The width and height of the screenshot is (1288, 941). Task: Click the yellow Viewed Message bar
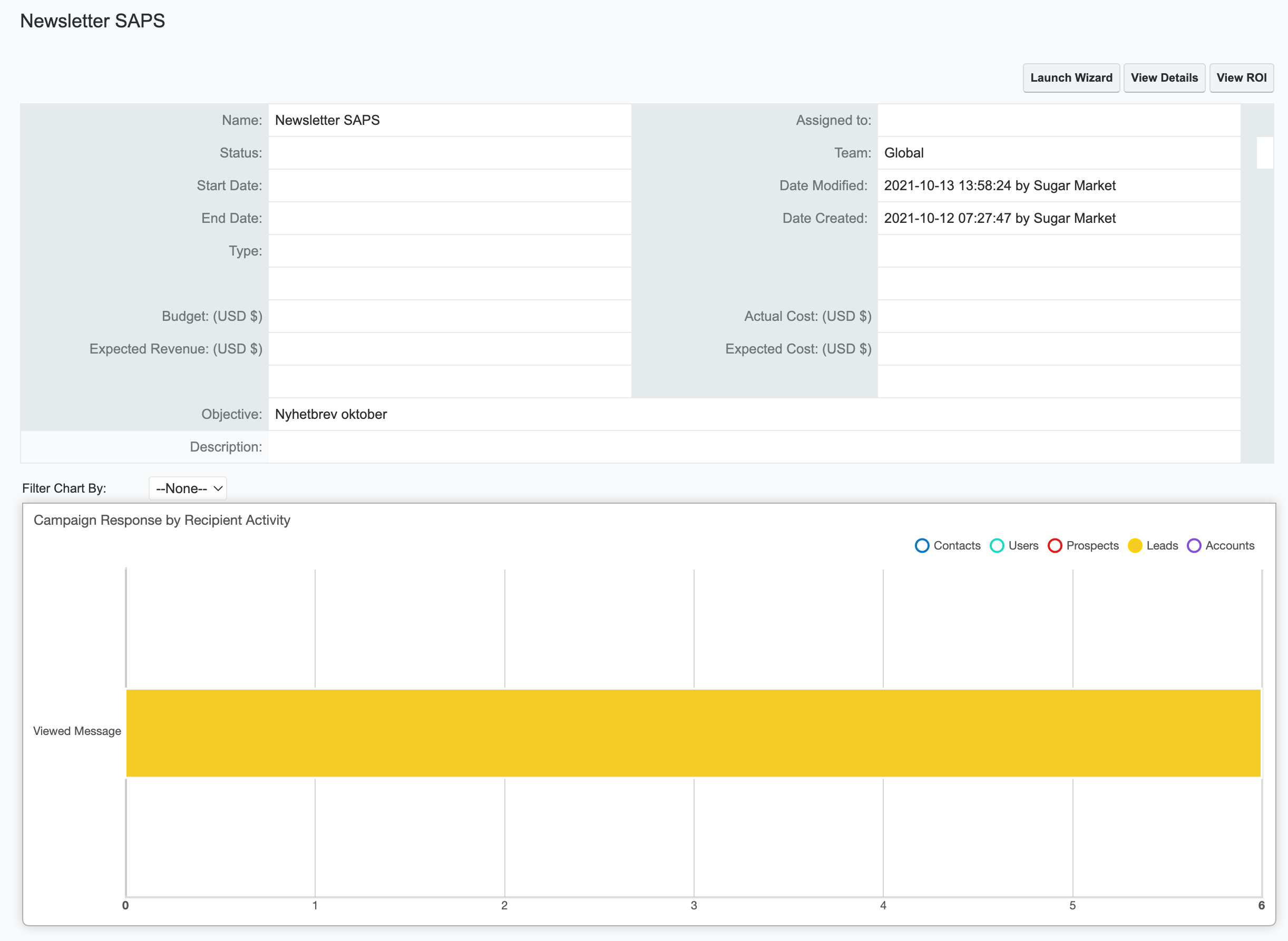point(692,732)
